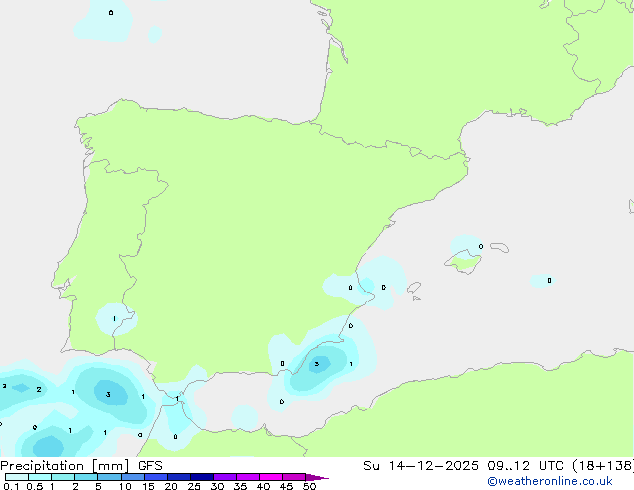This screenshot has width=634, height=490.
Task: Click the '45' legend value
Action: pyautogui.click(x=286, y=486)
